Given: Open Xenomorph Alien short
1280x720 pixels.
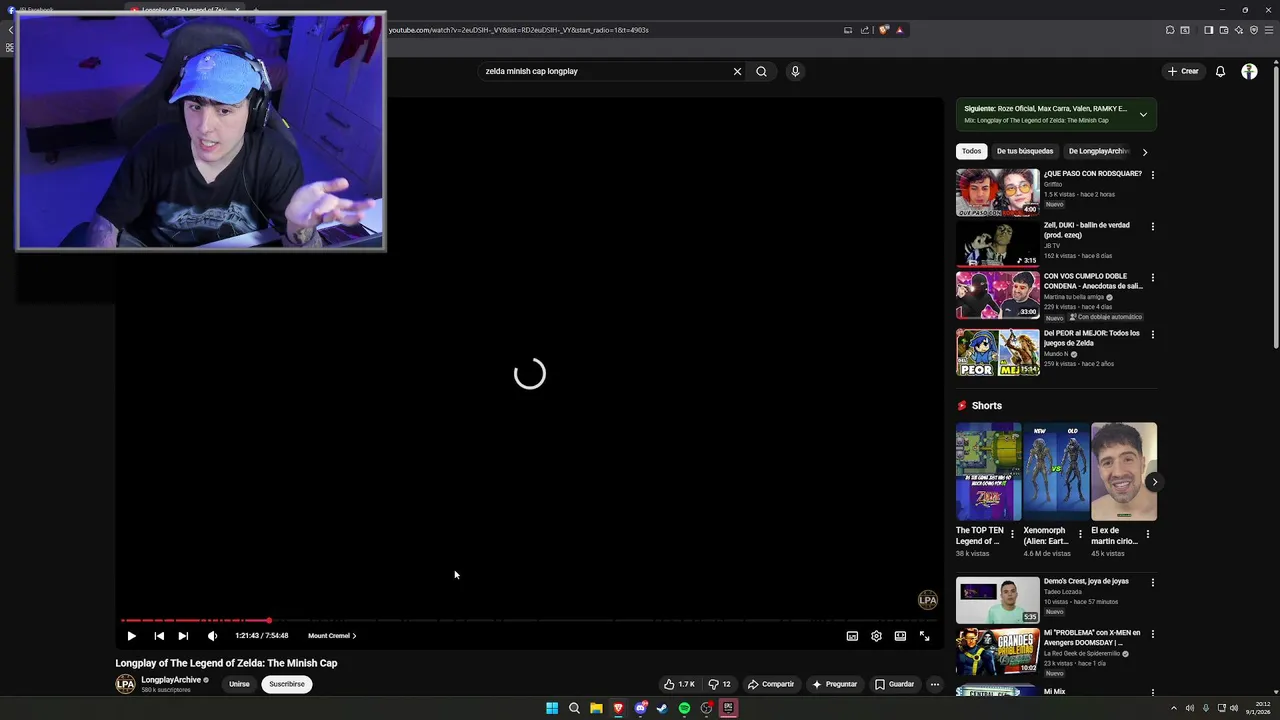Looking at the screenshot, I should [1056, 470].
